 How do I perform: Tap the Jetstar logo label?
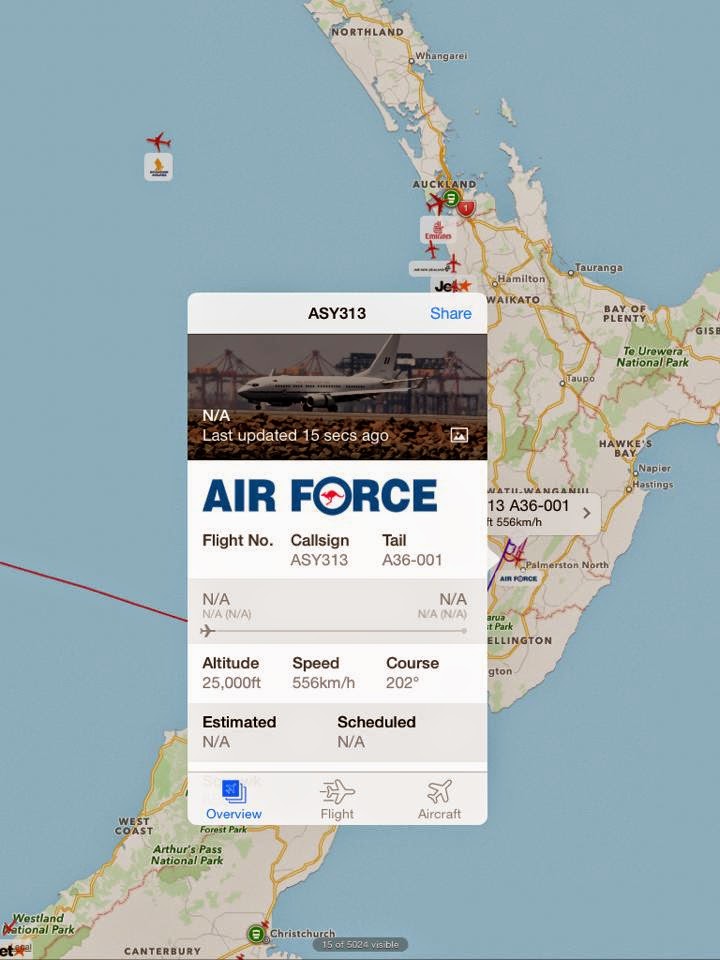click(x=452, y=286)
